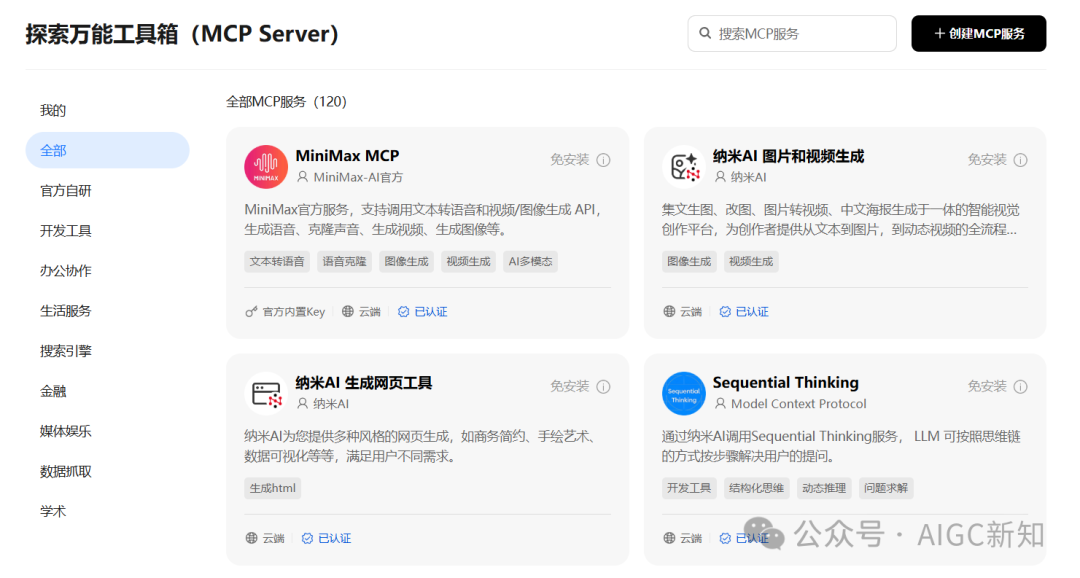Click the 图像生成 tag on the 纳米AI 图片和视频生成 card
This screenshot has height=578, width=1080.
[689, 262]
